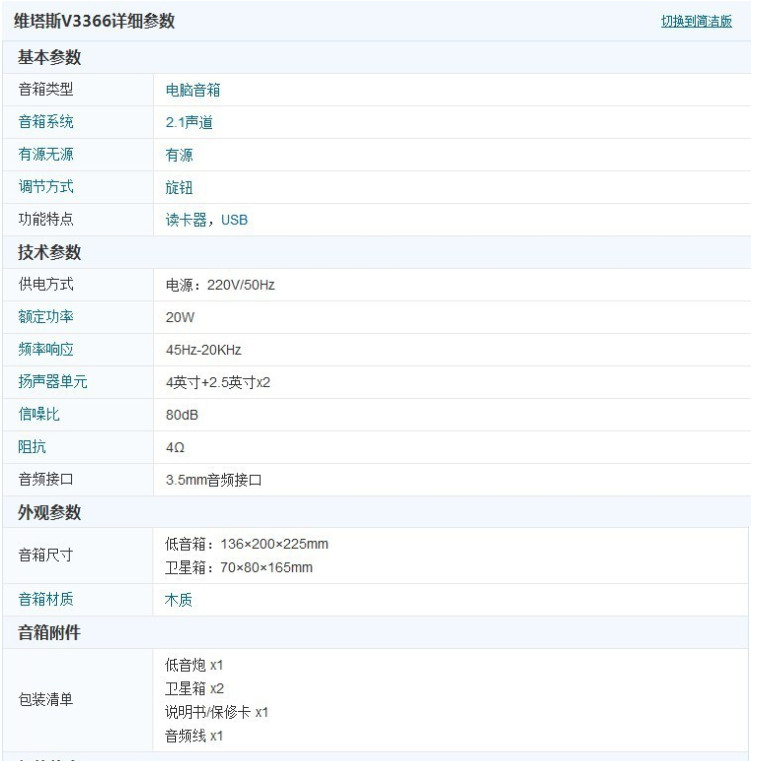
Task: Select the 木质 material link
Action: pyautogui.click(x=178, y=601)
